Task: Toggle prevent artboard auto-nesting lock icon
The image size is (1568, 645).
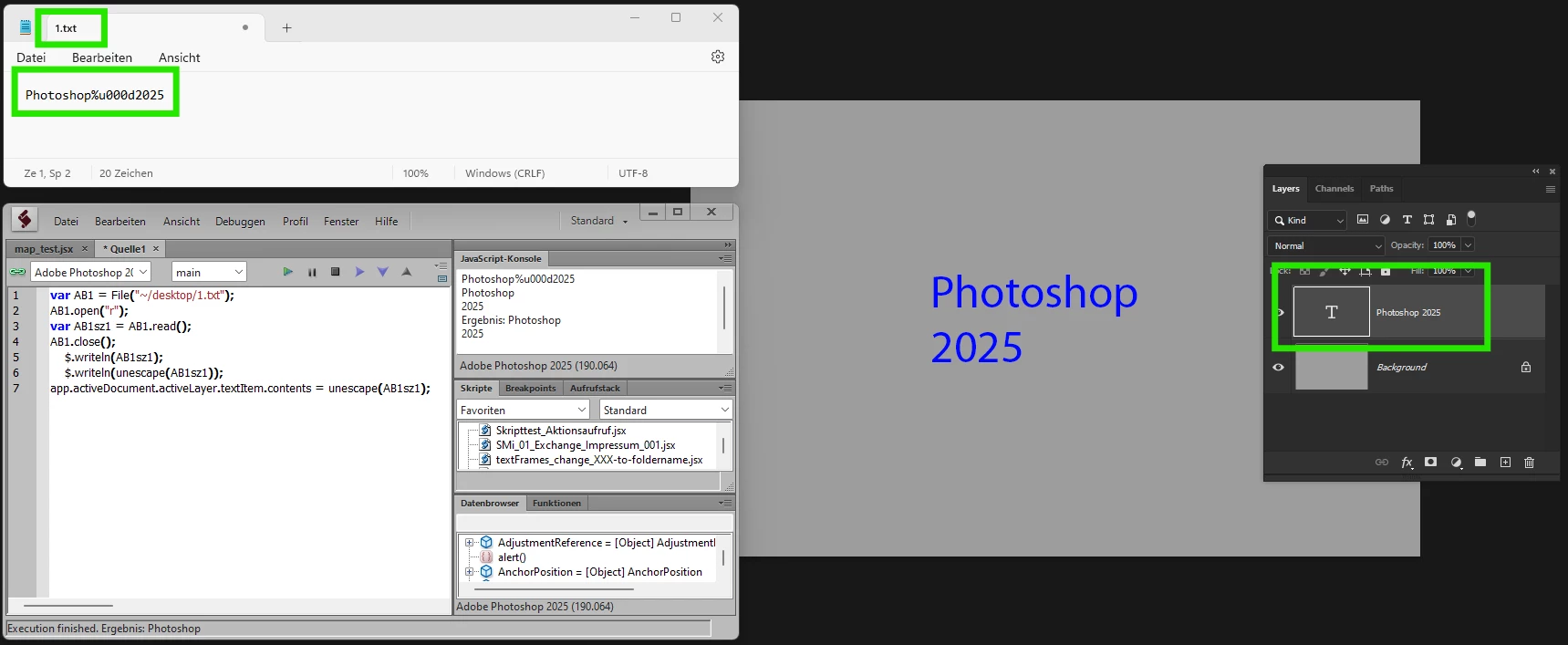Action: (x=1366, y=271)
